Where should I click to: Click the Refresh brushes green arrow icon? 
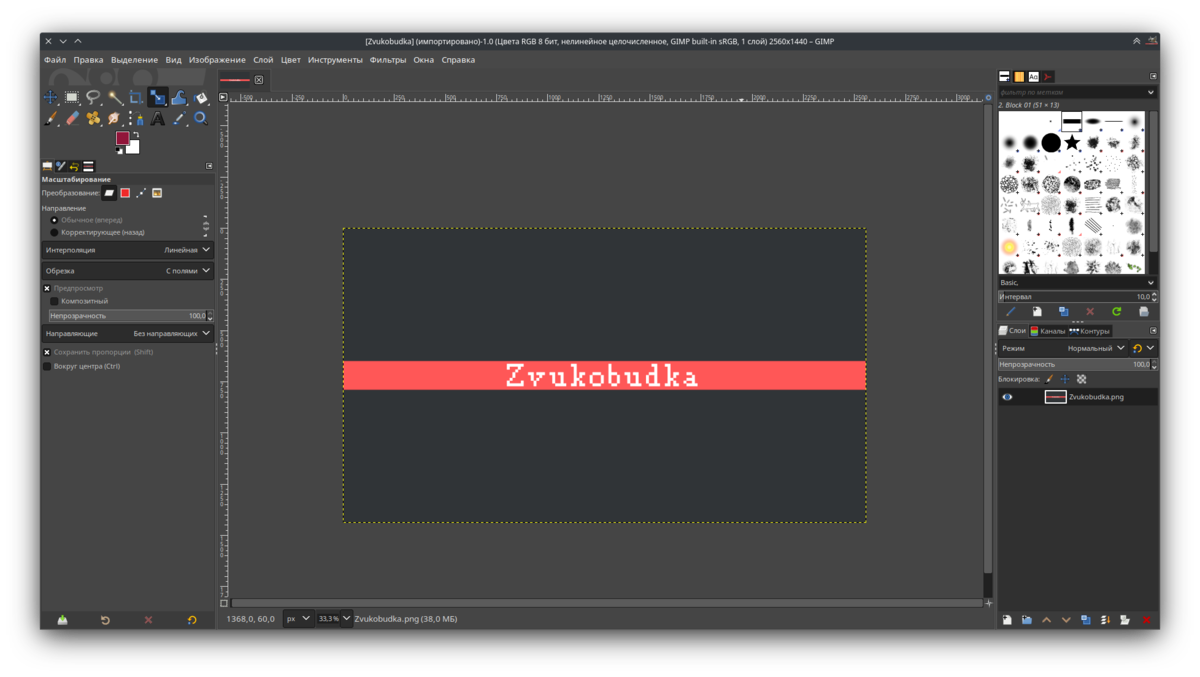[x=1117, y=312]
